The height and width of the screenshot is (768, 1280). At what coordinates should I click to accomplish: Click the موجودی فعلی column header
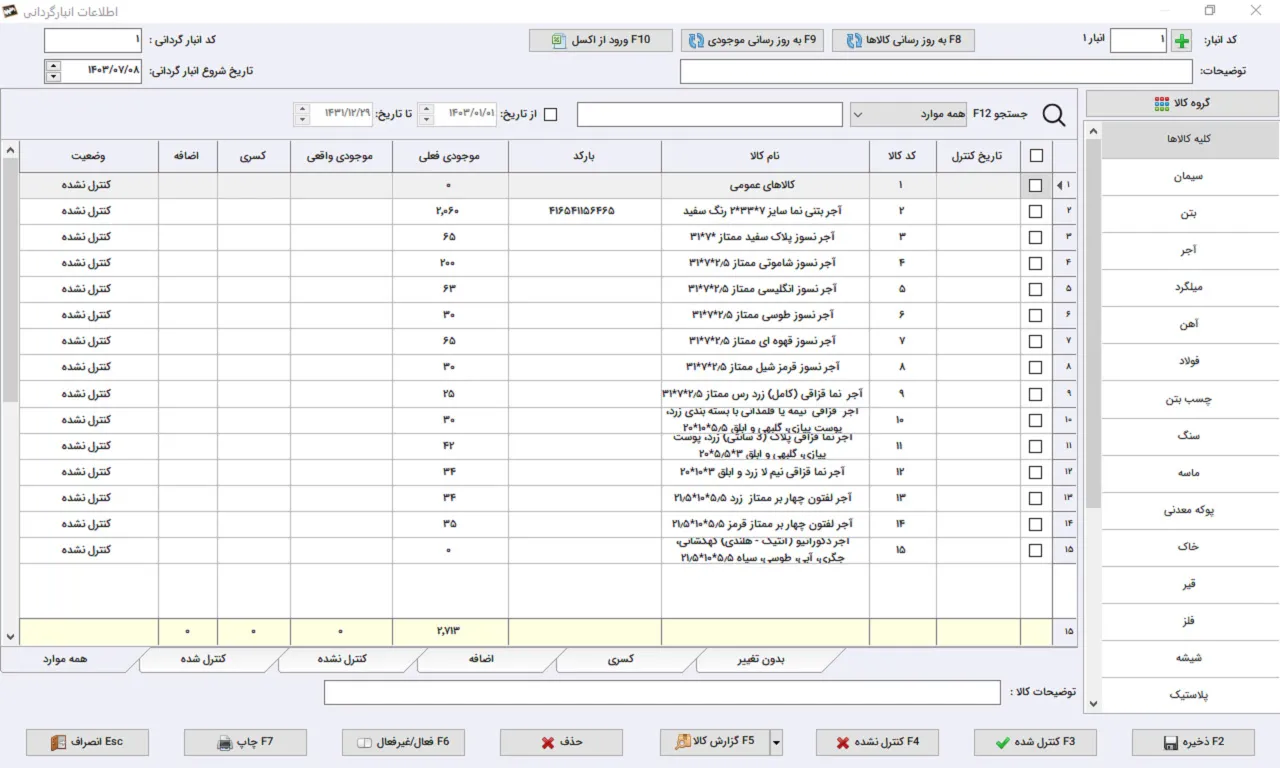point(449,156)
